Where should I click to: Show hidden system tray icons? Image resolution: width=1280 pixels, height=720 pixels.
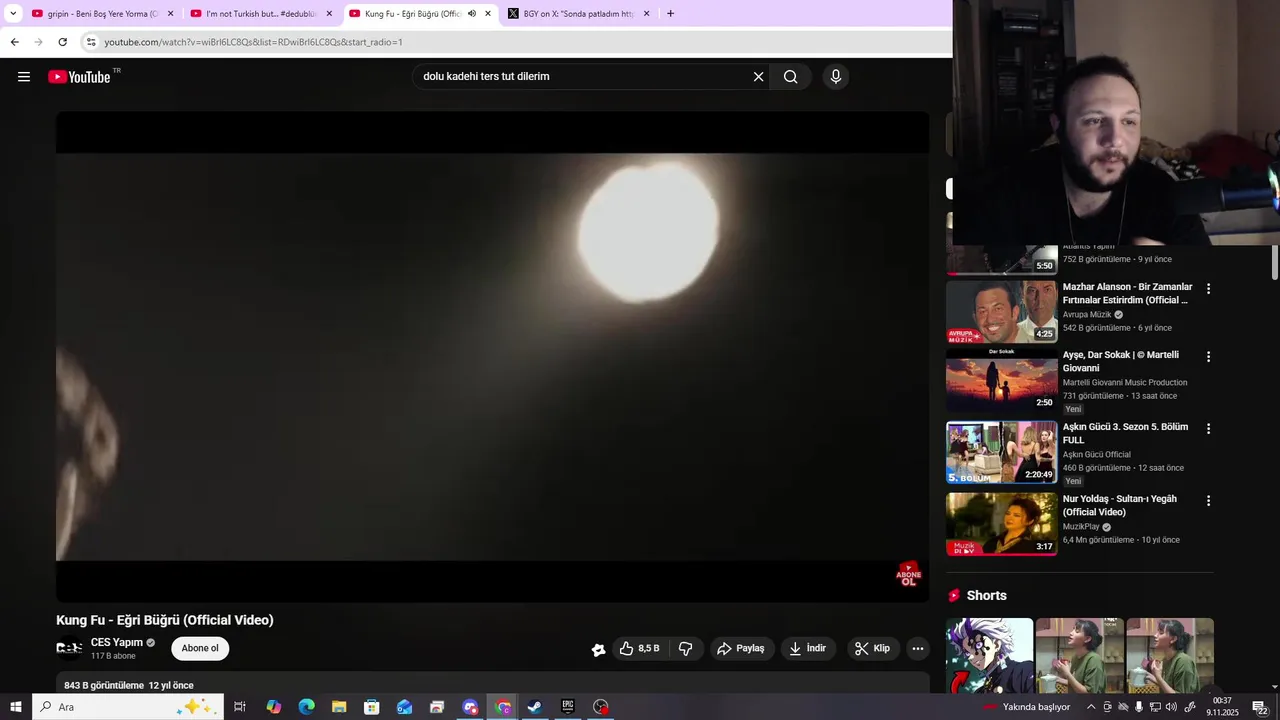pos(1091,707)
